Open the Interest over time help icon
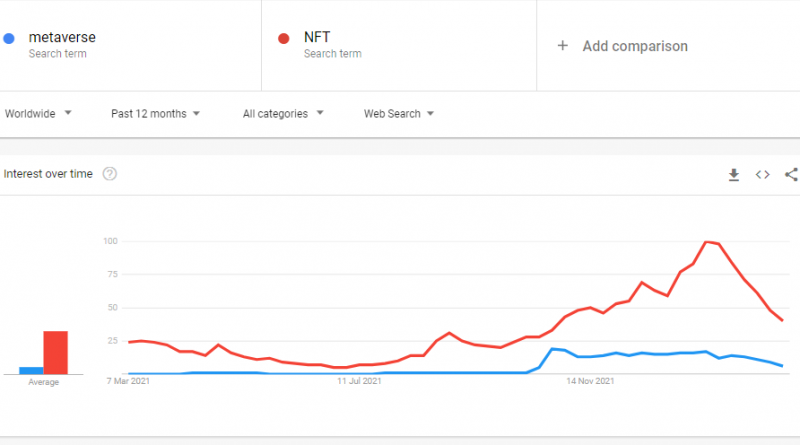The width and height of the screenshot is (800, 445). click(110, 174)
